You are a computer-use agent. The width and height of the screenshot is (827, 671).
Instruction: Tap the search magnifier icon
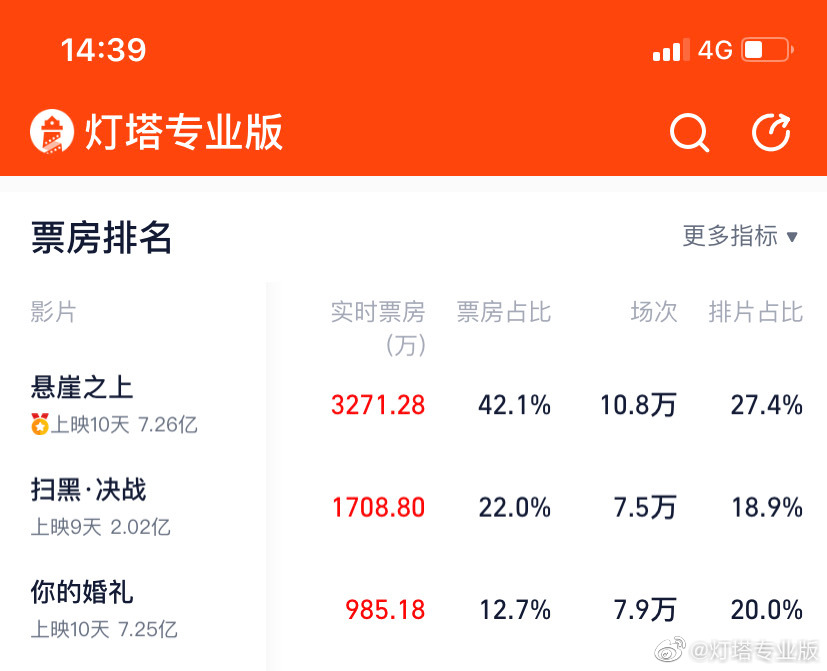coord(689,132)
